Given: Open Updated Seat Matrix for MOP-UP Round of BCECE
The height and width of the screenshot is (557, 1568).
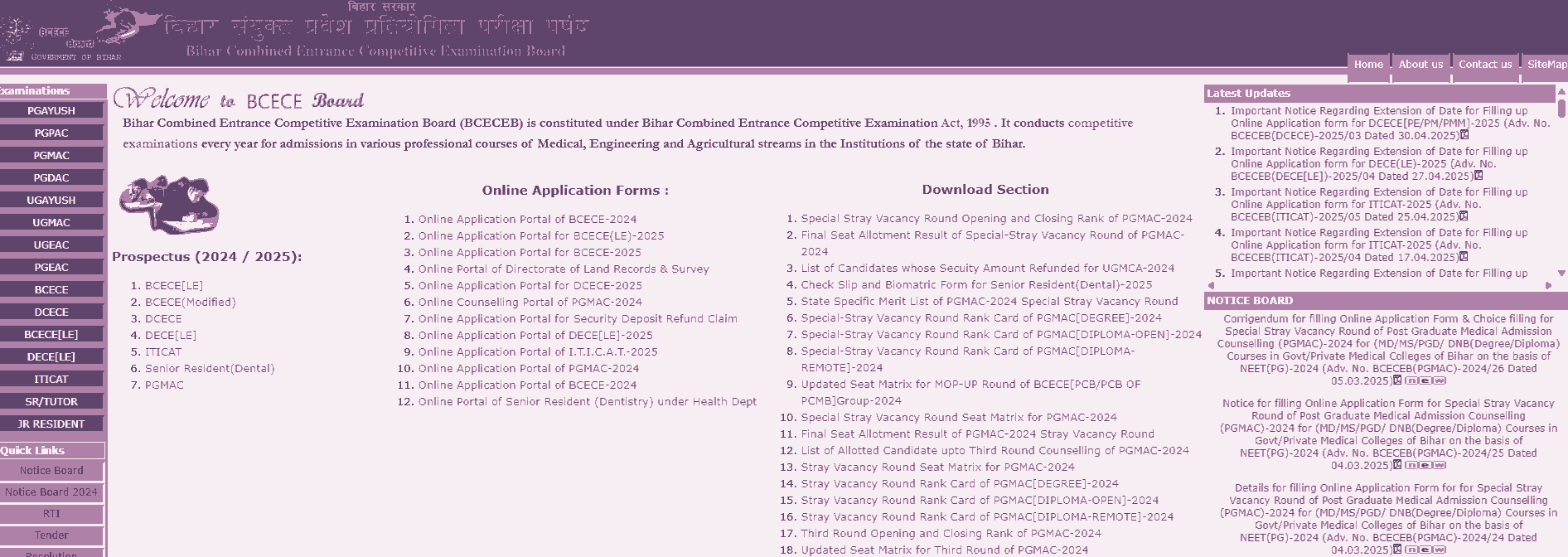Looking at the screenshot, I should (x=970, y=392).
